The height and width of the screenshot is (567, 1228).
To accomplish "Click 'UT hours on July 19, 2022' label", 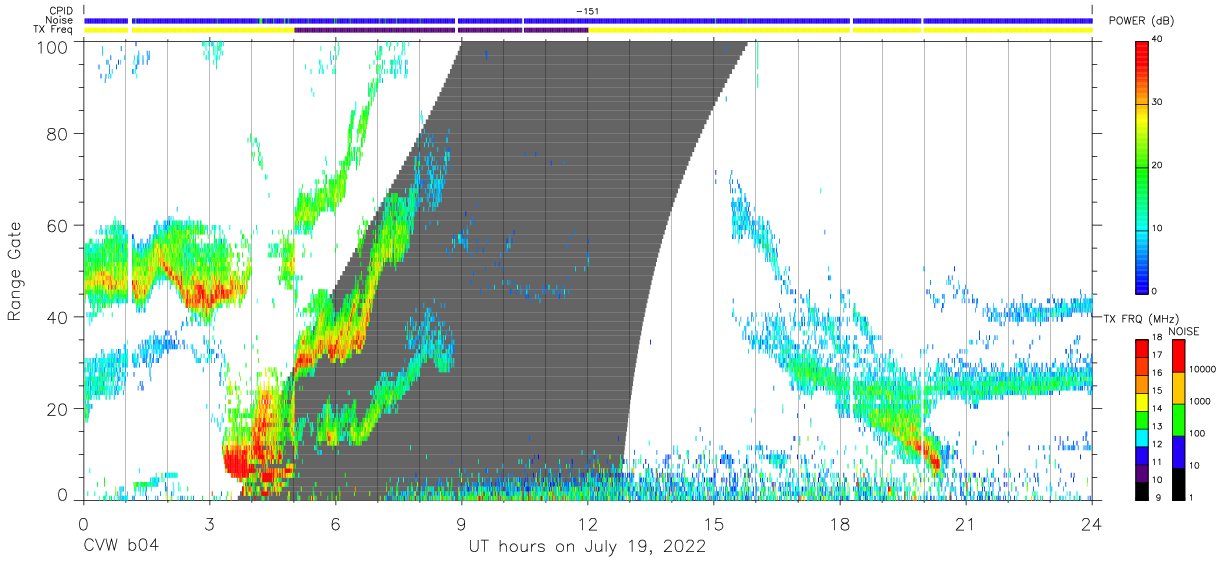I will coord(587,547).
